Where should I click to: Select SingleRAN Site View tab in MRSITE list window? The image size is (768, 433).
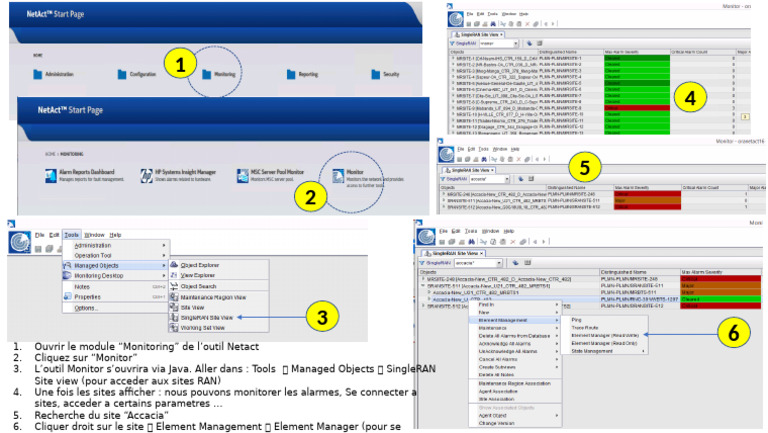(478, 35)
